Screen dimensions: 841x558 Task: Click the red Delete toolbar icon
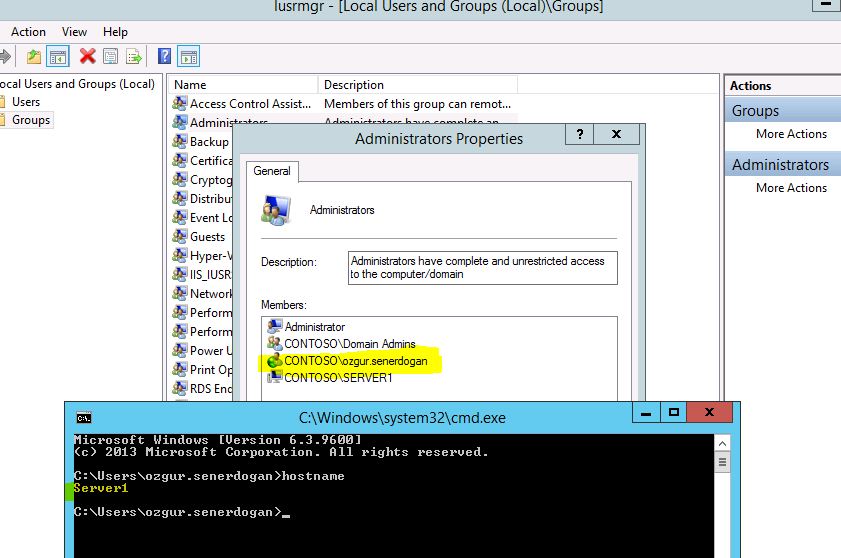coord(87,56)
